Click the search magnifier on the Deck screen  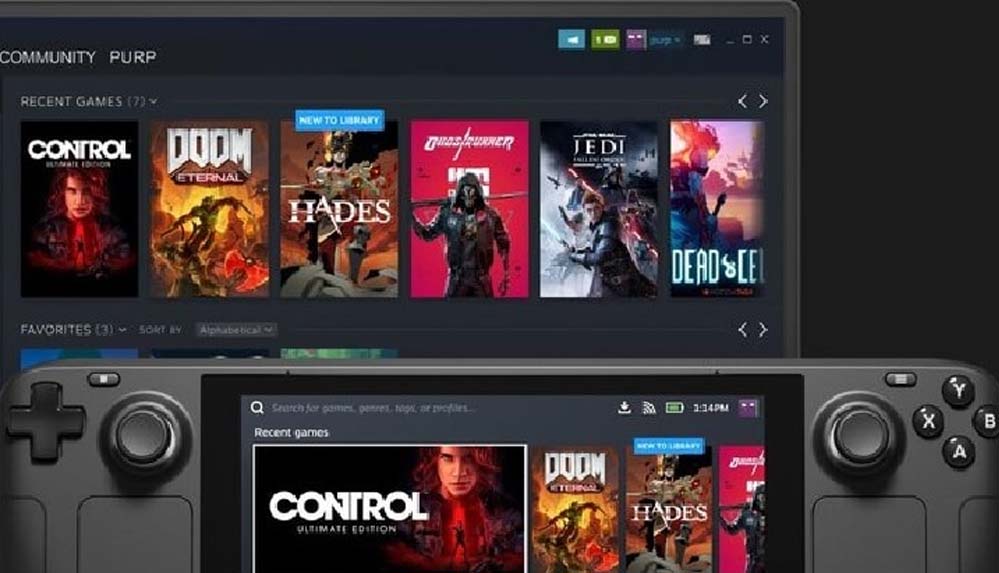coord(257,407)
